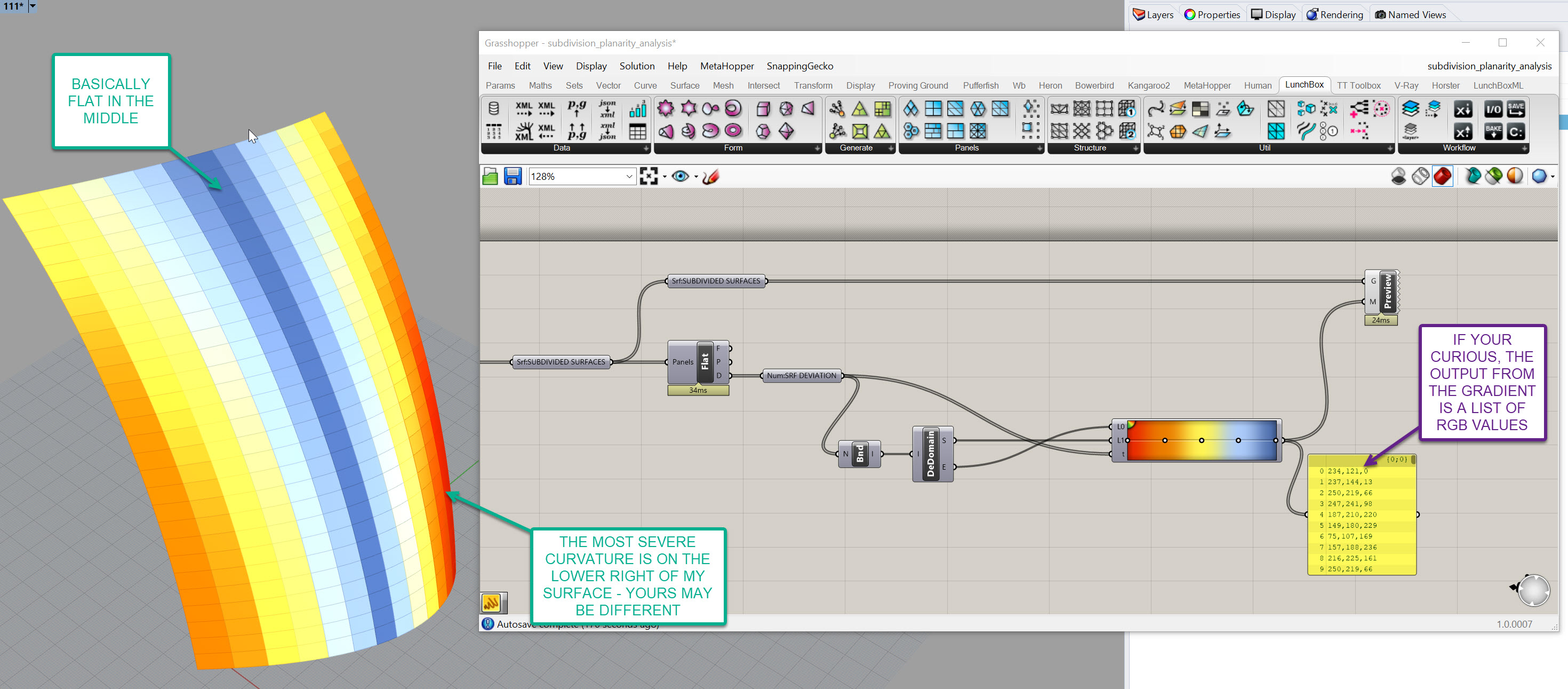
Task: Activate the Sketch tool icon
Action: point(710,177)
